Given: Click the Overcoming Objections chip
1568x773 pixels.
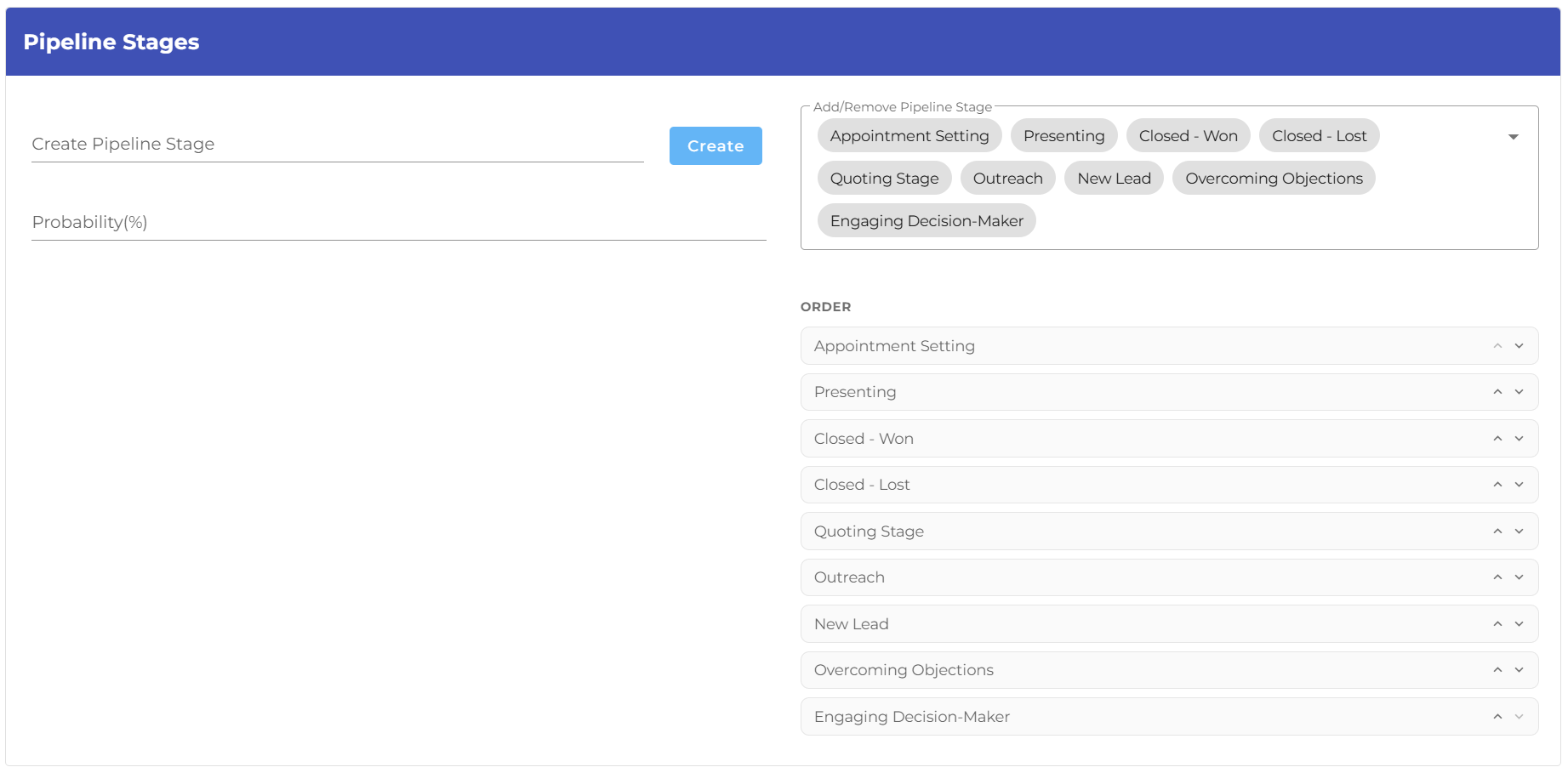Looking at the screenshot, I should point(1273,179).
